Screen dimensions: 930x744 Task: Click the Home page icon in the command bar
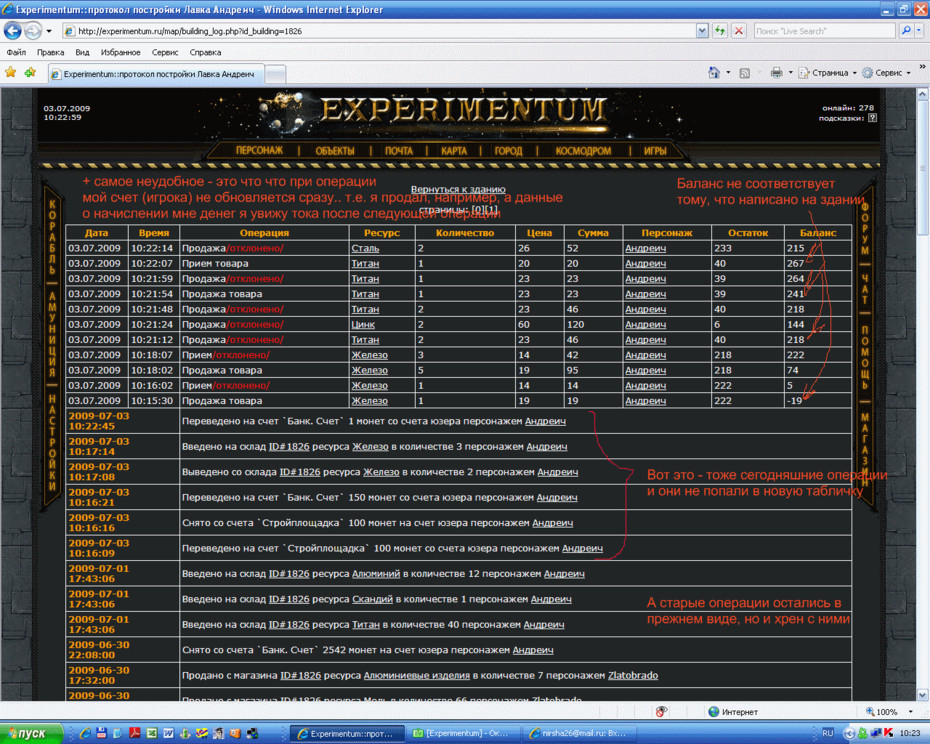714,73
